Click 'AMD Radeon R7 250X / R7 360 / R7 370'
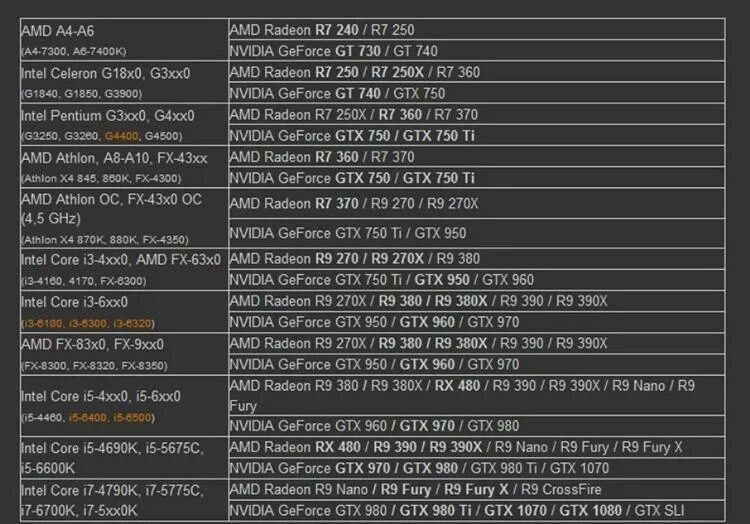 pyautogui.click(x=477, y=115)
